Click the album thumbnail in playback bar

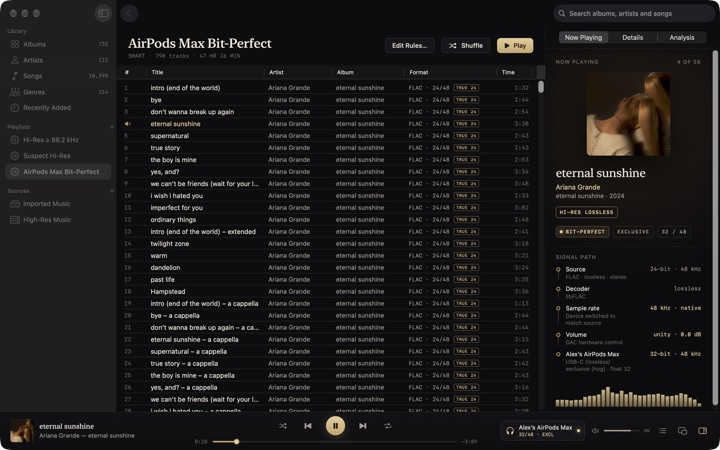point(22,430)
